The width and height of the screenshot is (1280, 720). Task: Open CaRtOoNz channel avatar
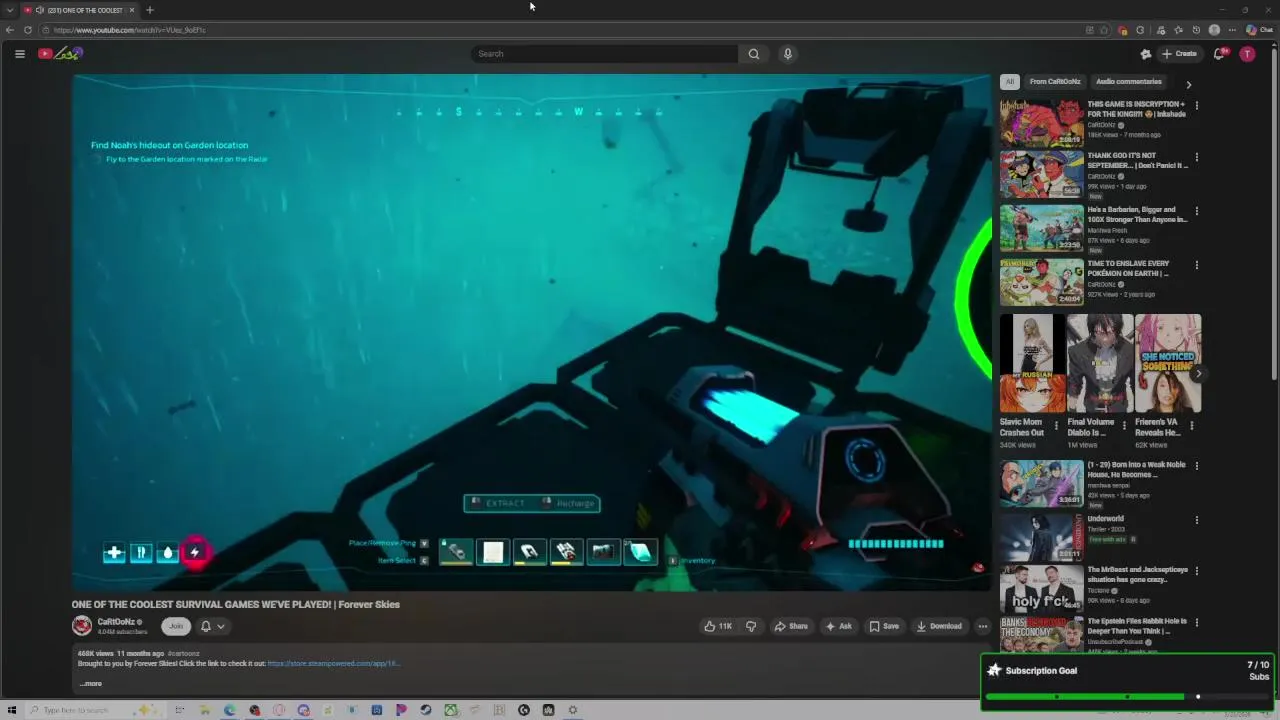[82, 626]
